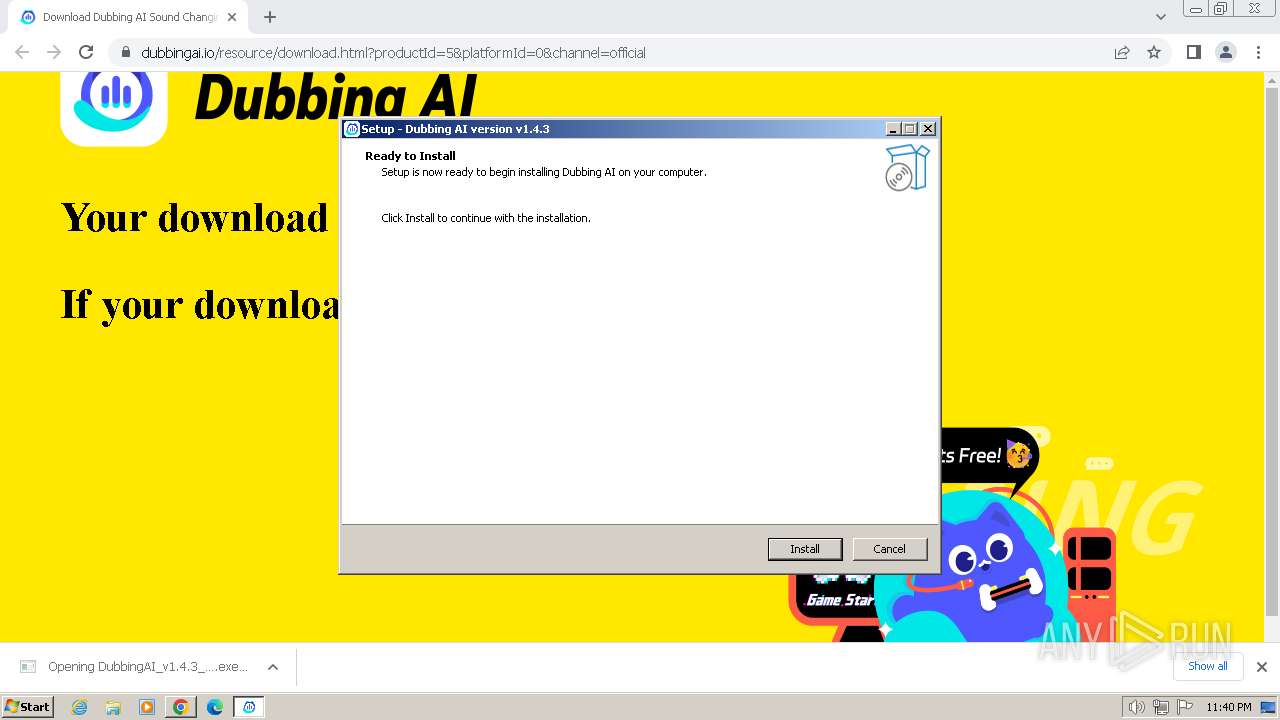
Task: Share this page via share icon
Action: [1122, 52]
